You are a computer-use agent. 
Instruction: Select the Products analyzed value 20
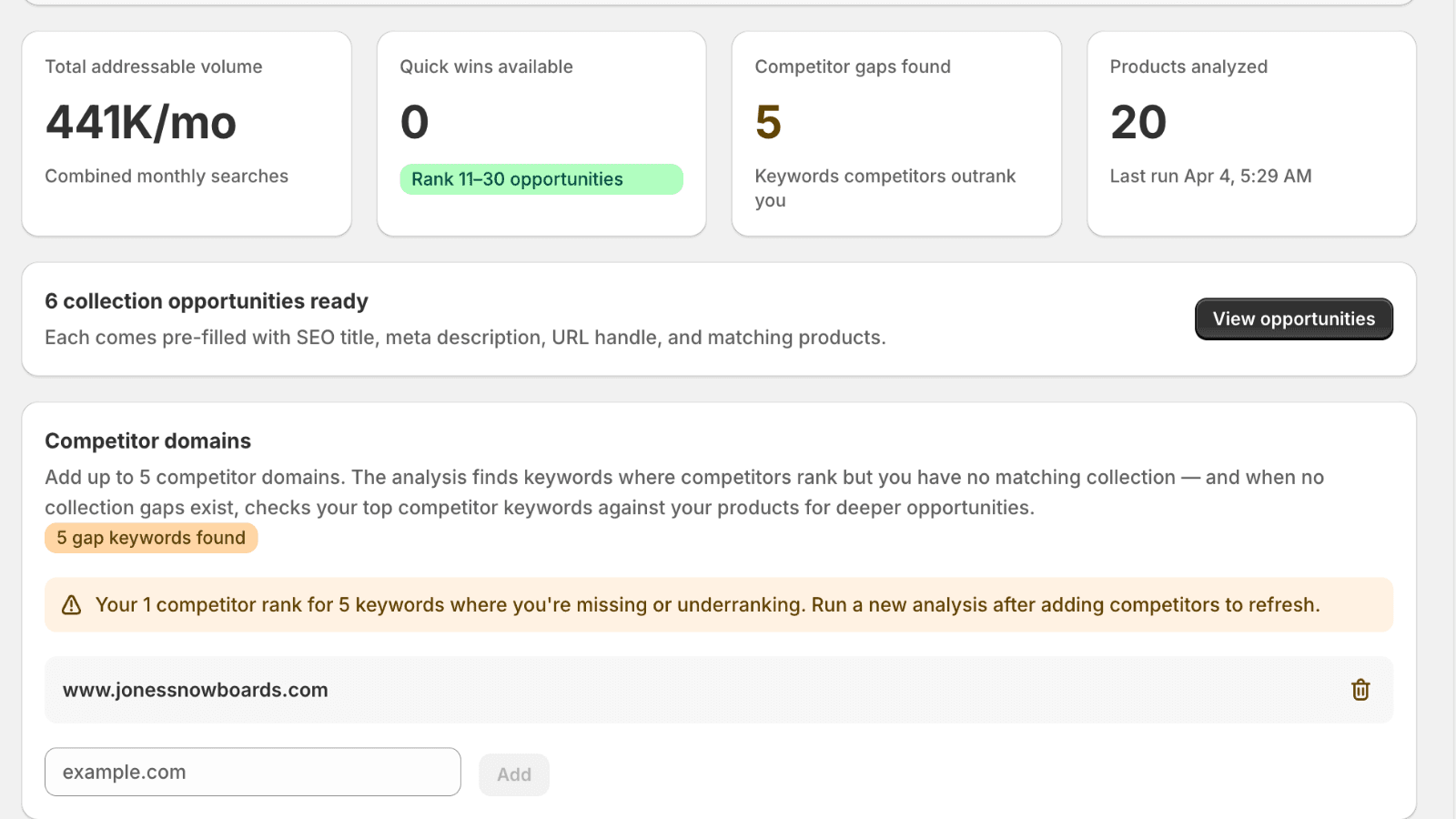click(x=1138, y=122)
